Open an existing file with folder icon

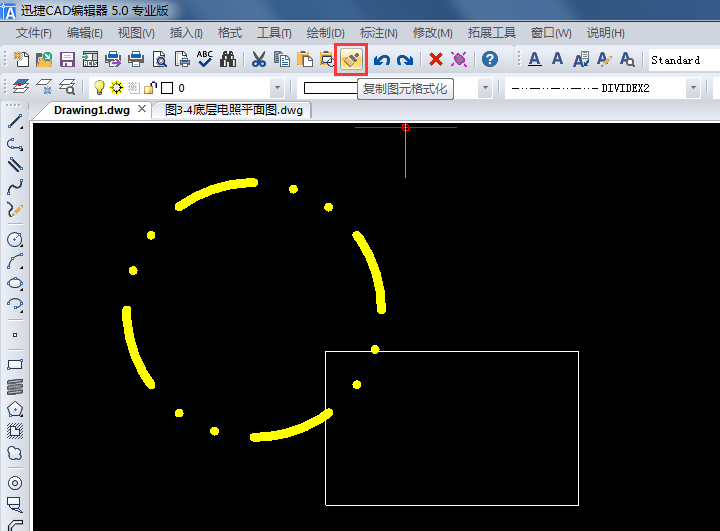click(x=44, y=59)
